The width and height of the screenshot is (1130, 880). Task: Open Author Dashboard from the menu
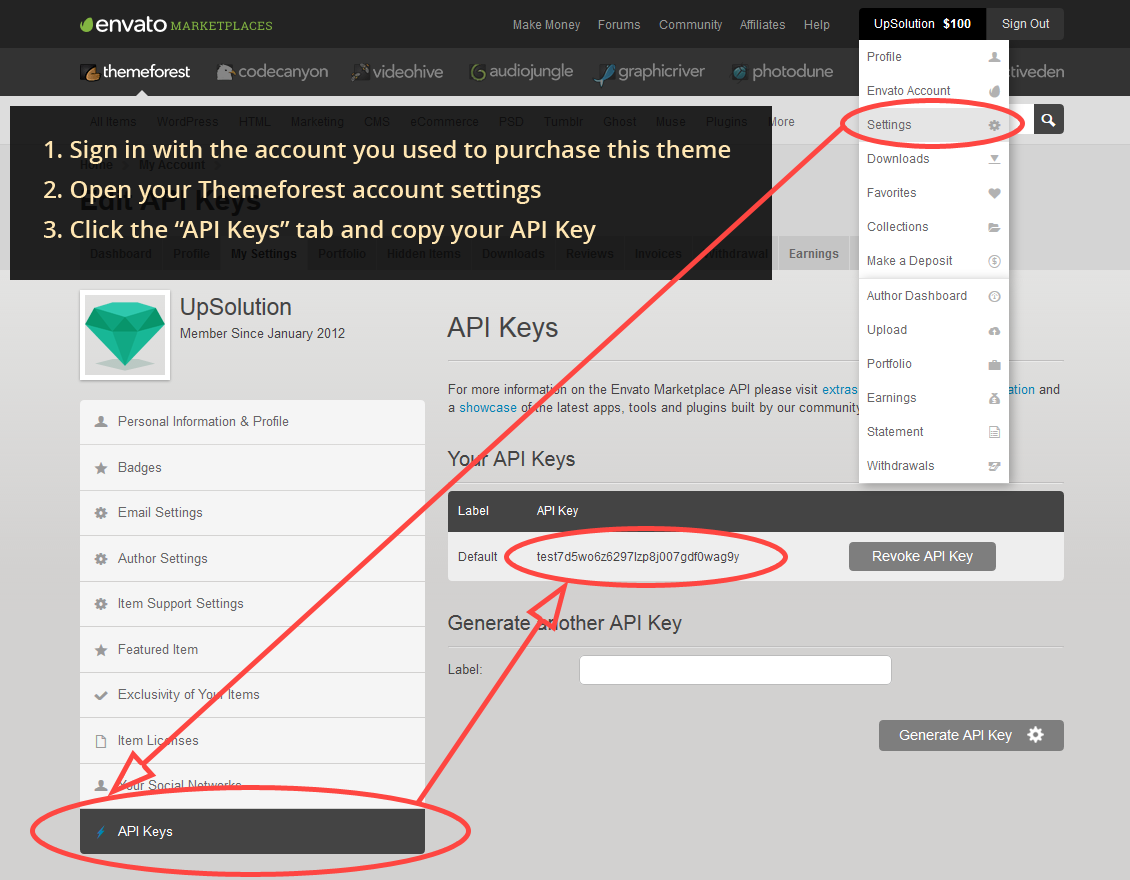point(933,296)
